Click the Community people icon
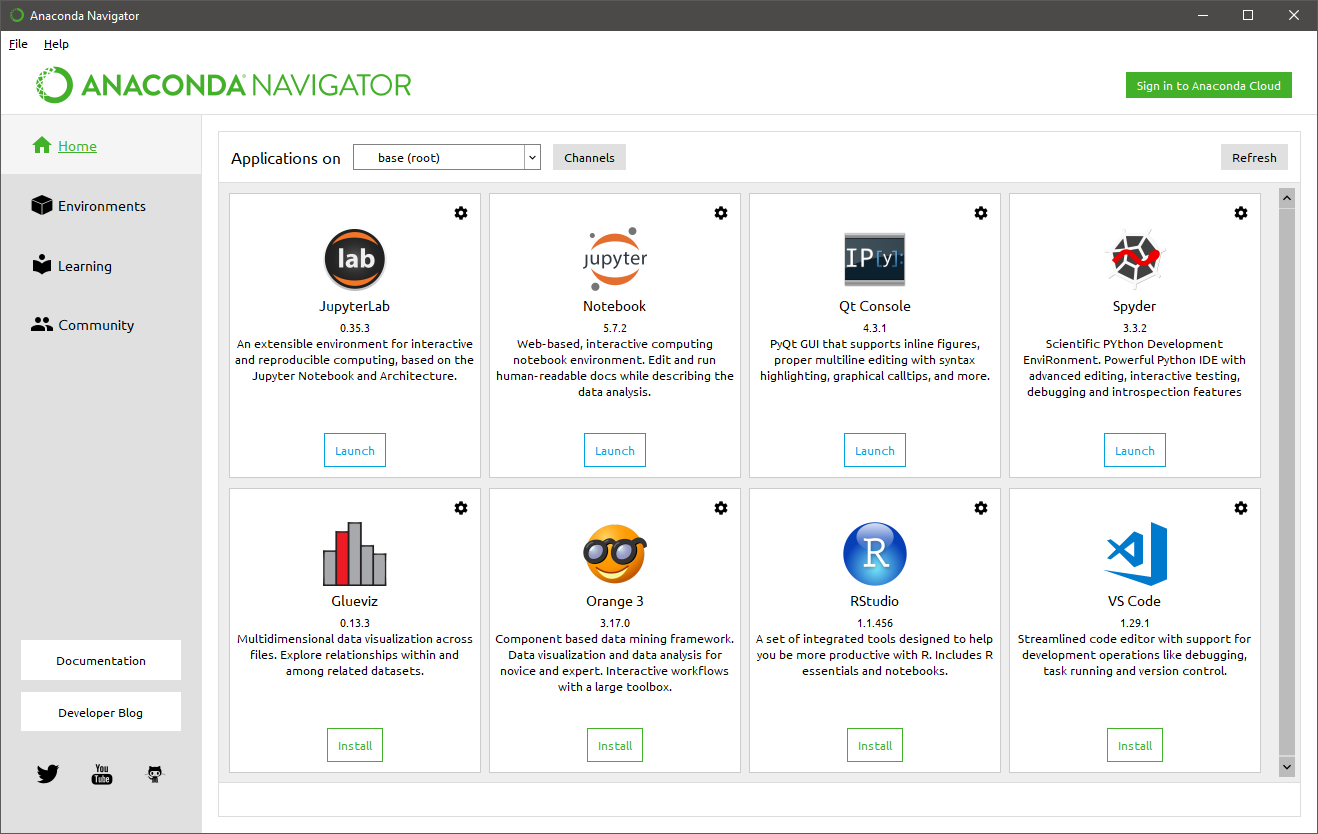1318x834 pixels. click(x=42, y=325)
